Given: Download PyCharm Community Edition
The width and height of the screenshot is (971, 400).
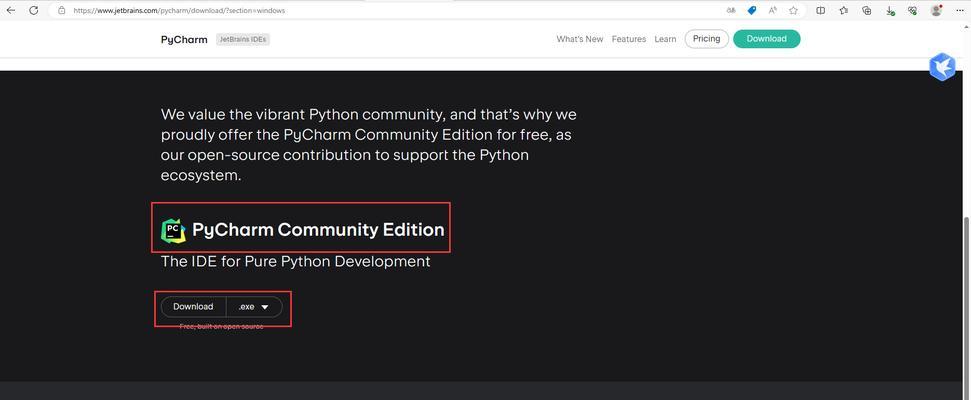Looking at the screenshot, I should [193, 307].
